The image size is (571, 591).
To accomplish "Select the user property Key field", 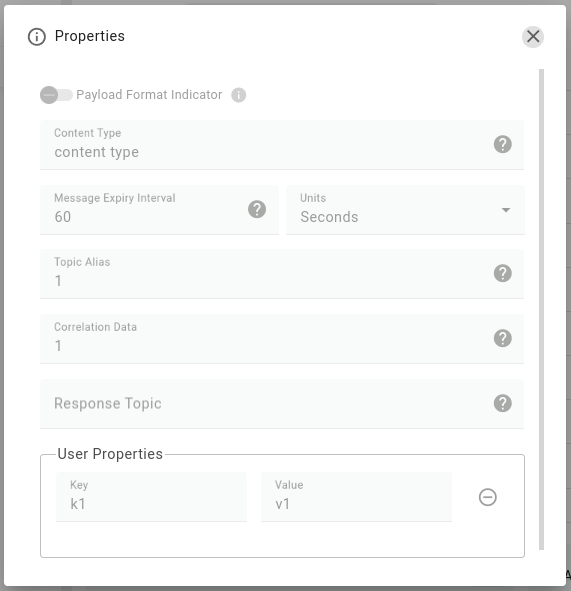I will pos(152,497).
